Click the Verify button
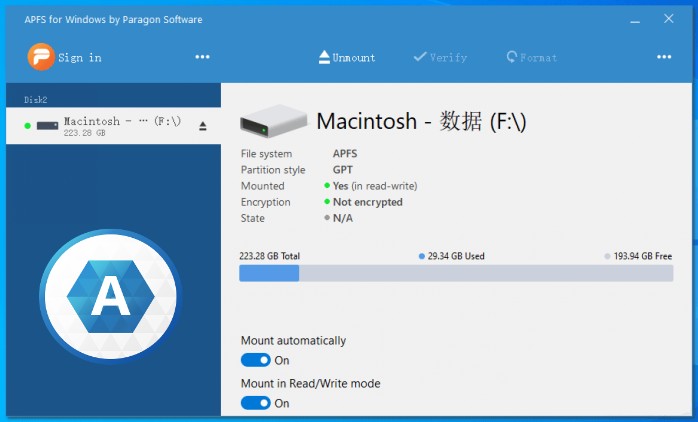Screen dimensions: 698x422 [x=440, y=57]
